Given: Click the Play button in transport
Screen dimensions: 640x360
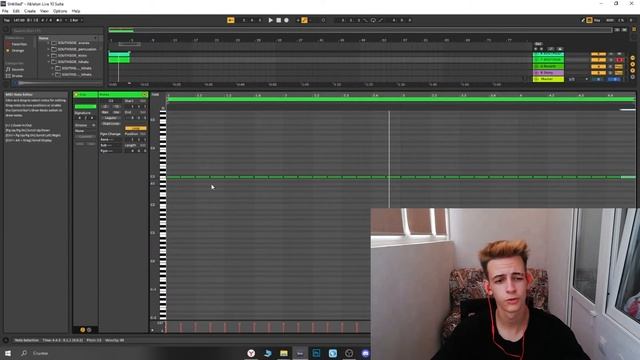Looking at the screenshot, I should pyautogui.click(x=270, y=20).
